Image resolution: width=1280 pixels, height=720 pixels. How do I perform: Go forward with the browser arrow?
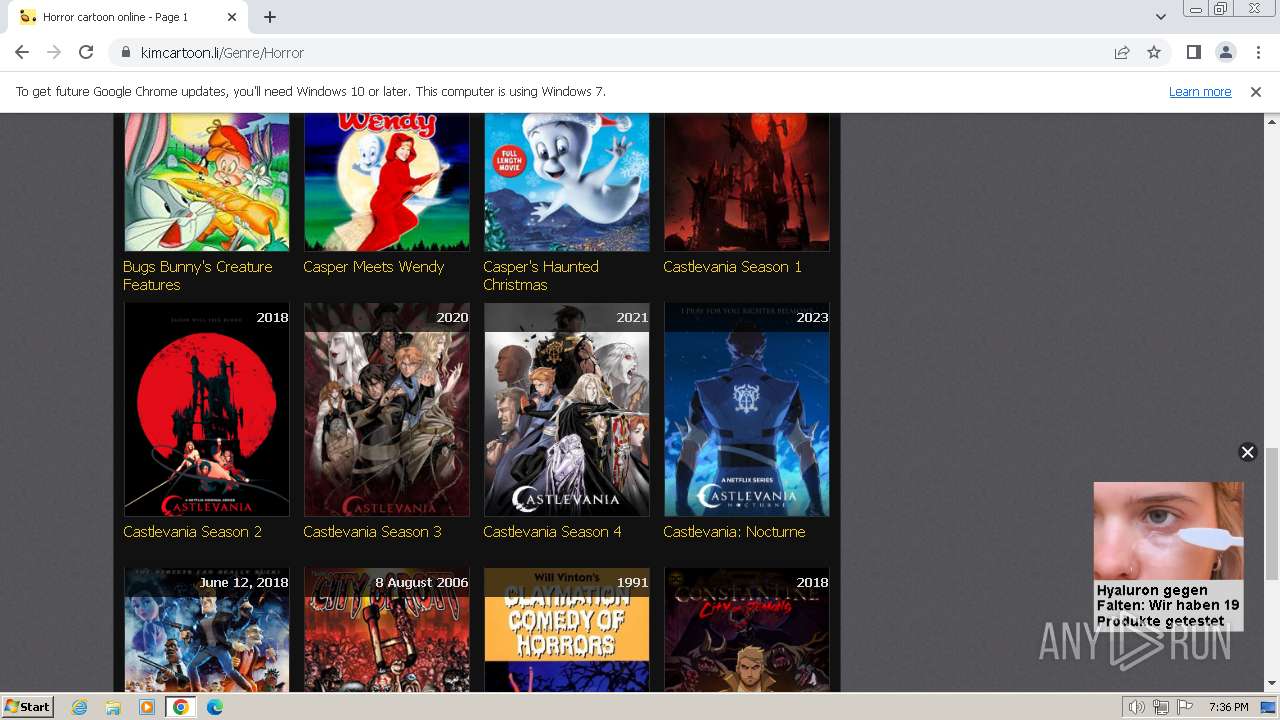click(54, 52)
